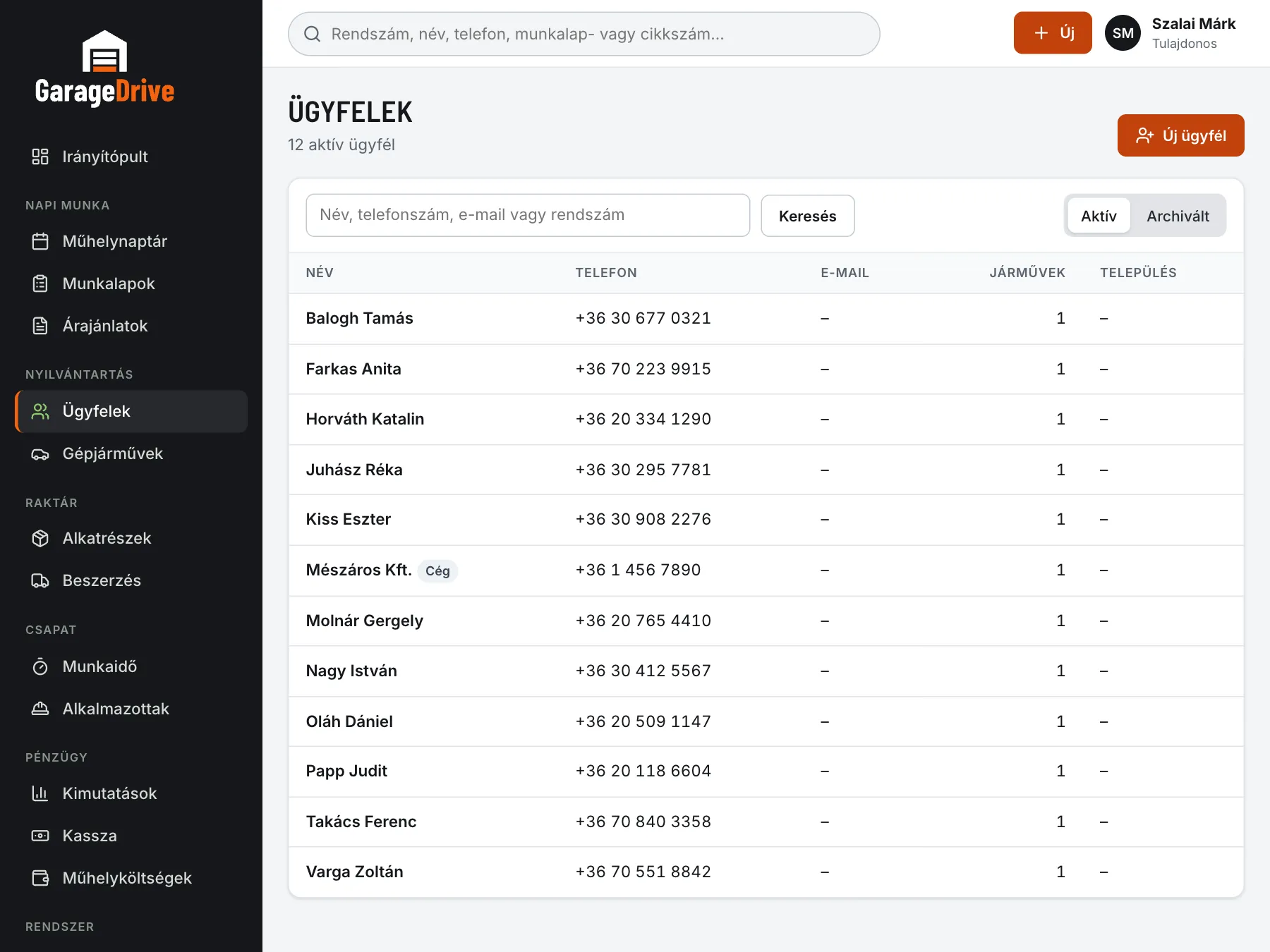1270x952 pixels.
Task: Focus the global Rendszám search field
Action: (x=584, y=34)
